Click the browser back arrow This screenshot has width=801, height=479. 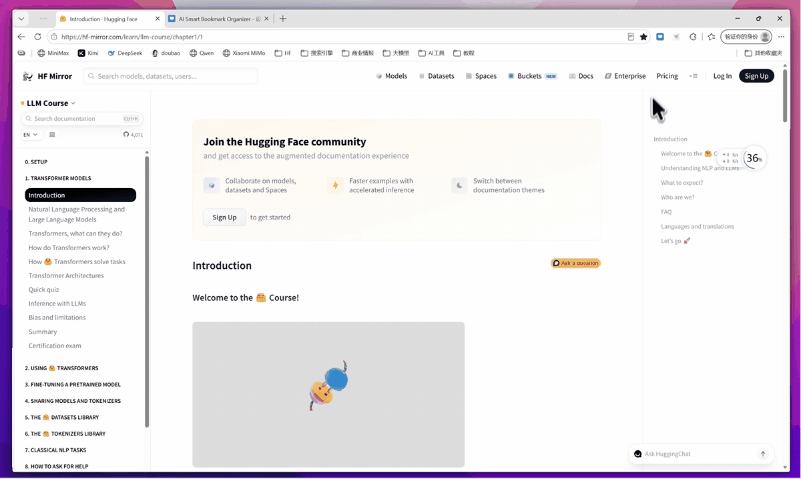pos(21,37)
